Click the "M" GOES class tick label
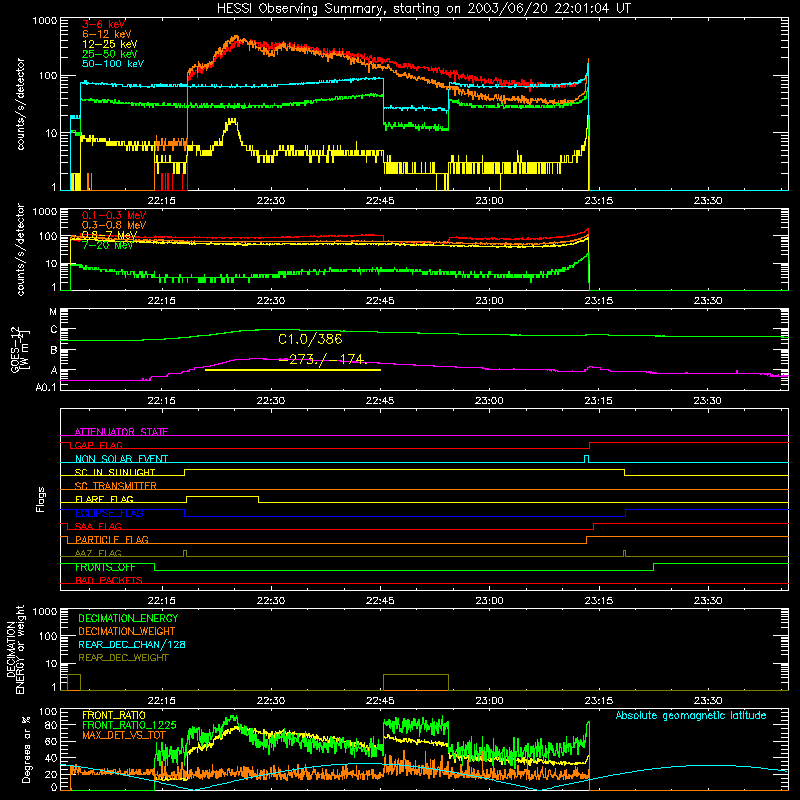Viewport: 800px width, 800px height. [53, 311]
